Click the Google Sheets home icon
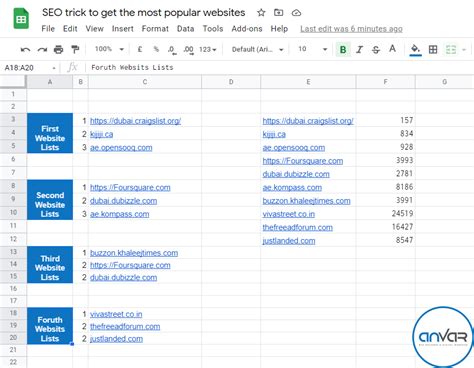The image size is (474, 368). point(21,19)
